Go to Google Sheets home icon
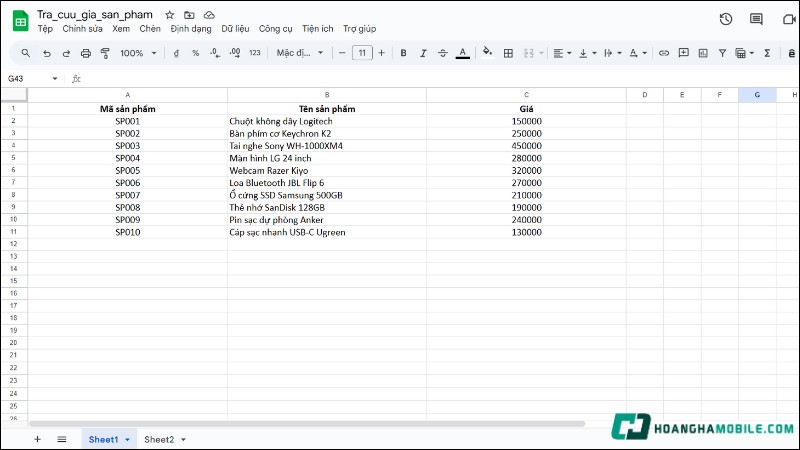Image resolution: width=800 pixels, height=450 pixels. pyautogui.click(x=20, y=20)
